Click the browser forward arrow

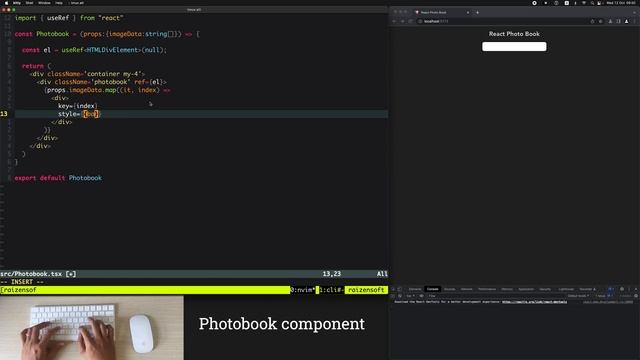tap(402, 21)
